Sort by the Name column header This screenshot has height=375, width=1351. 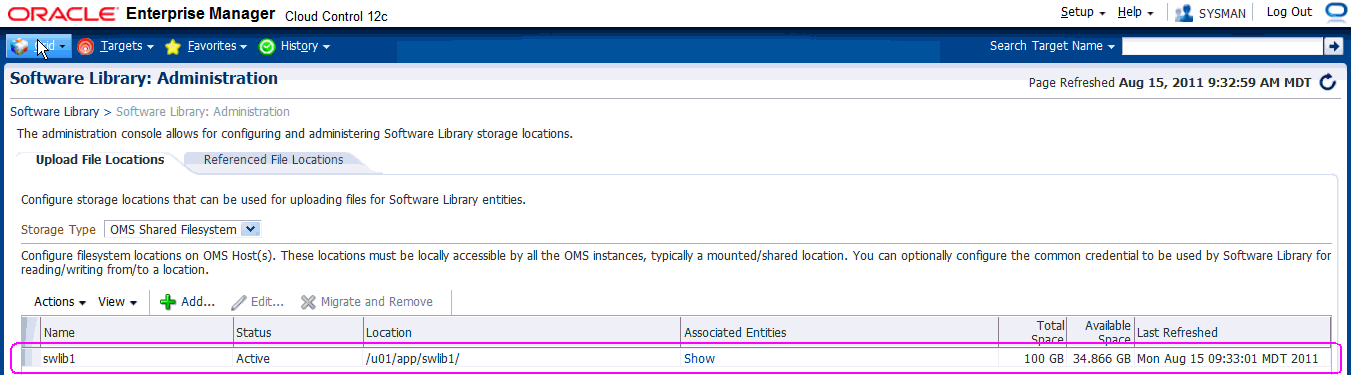pyautogui.click(x=136, y=332)
